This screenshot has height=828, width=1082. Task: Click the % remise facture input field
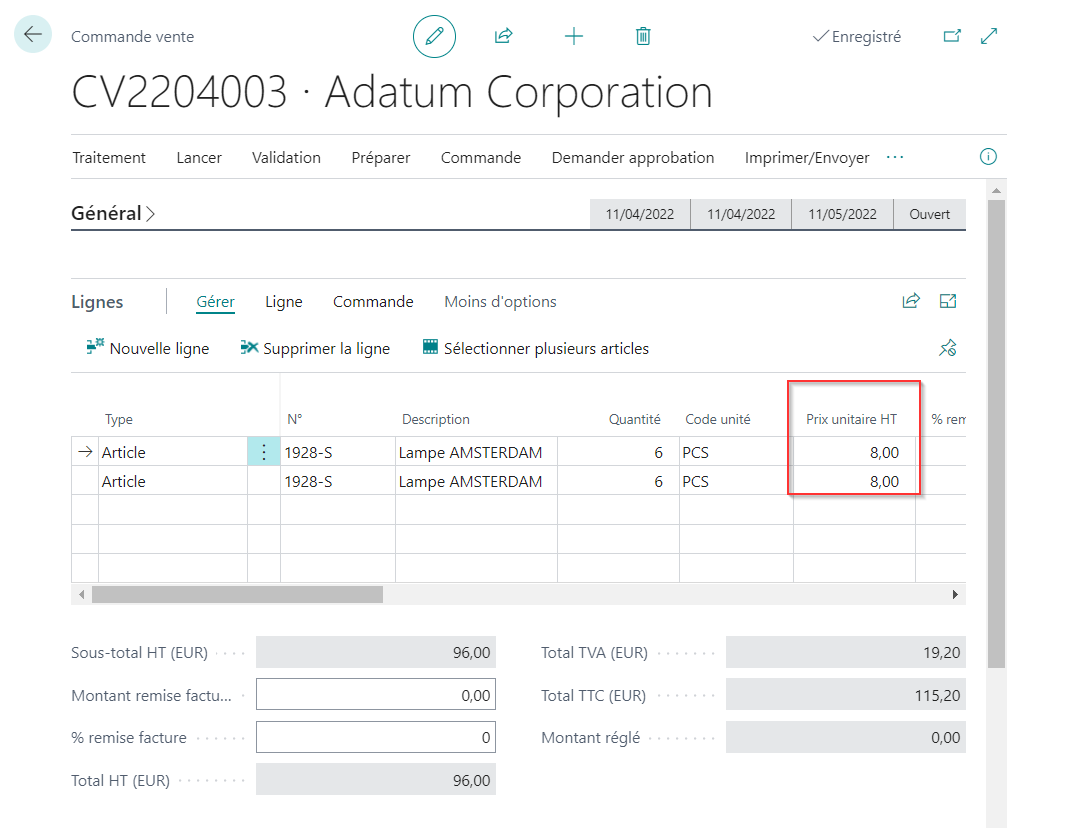coord(376,737)
